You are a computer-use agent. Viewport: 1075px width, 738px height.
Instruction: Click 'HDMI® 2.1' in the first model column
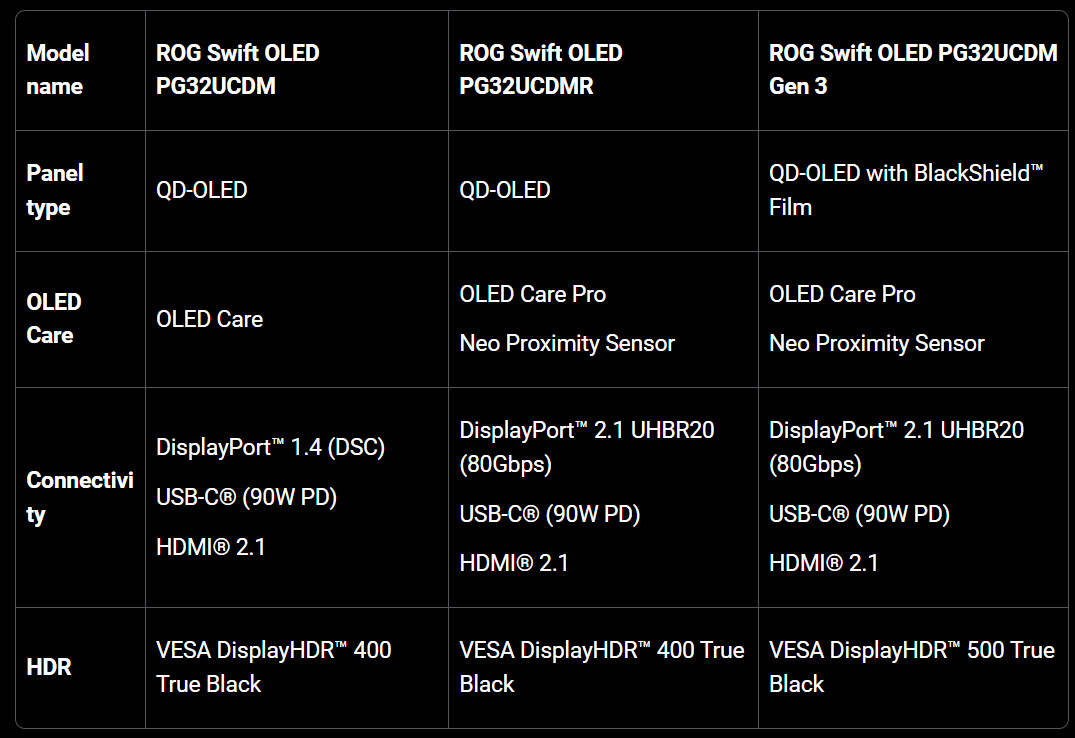point(211,546)
